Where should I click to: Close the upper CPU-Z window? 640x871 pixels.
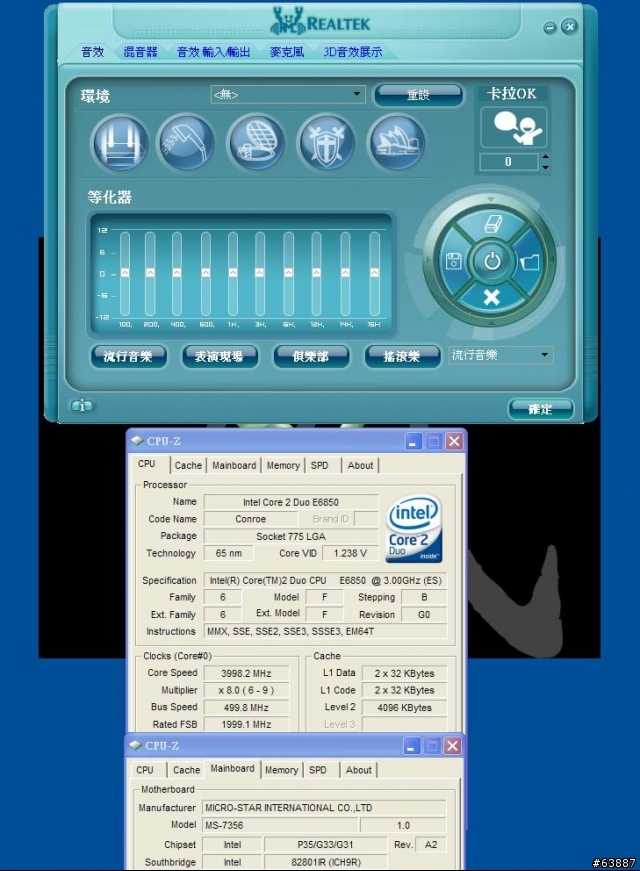454,442
